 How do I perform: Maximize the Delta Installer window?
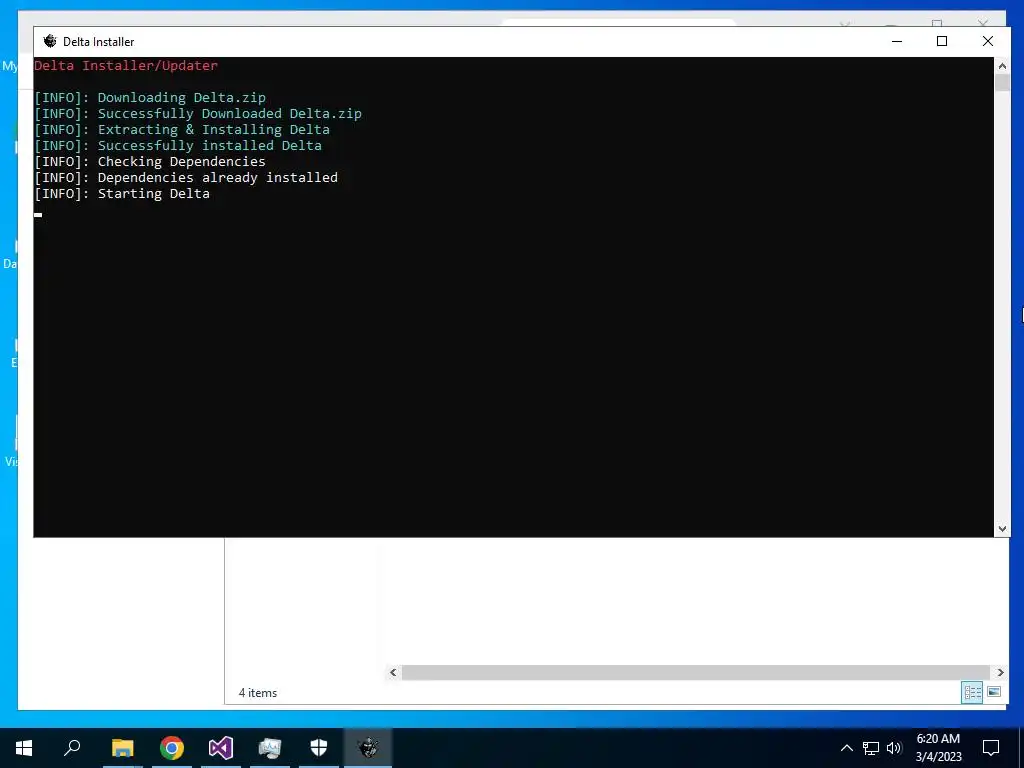pos(942,41)
